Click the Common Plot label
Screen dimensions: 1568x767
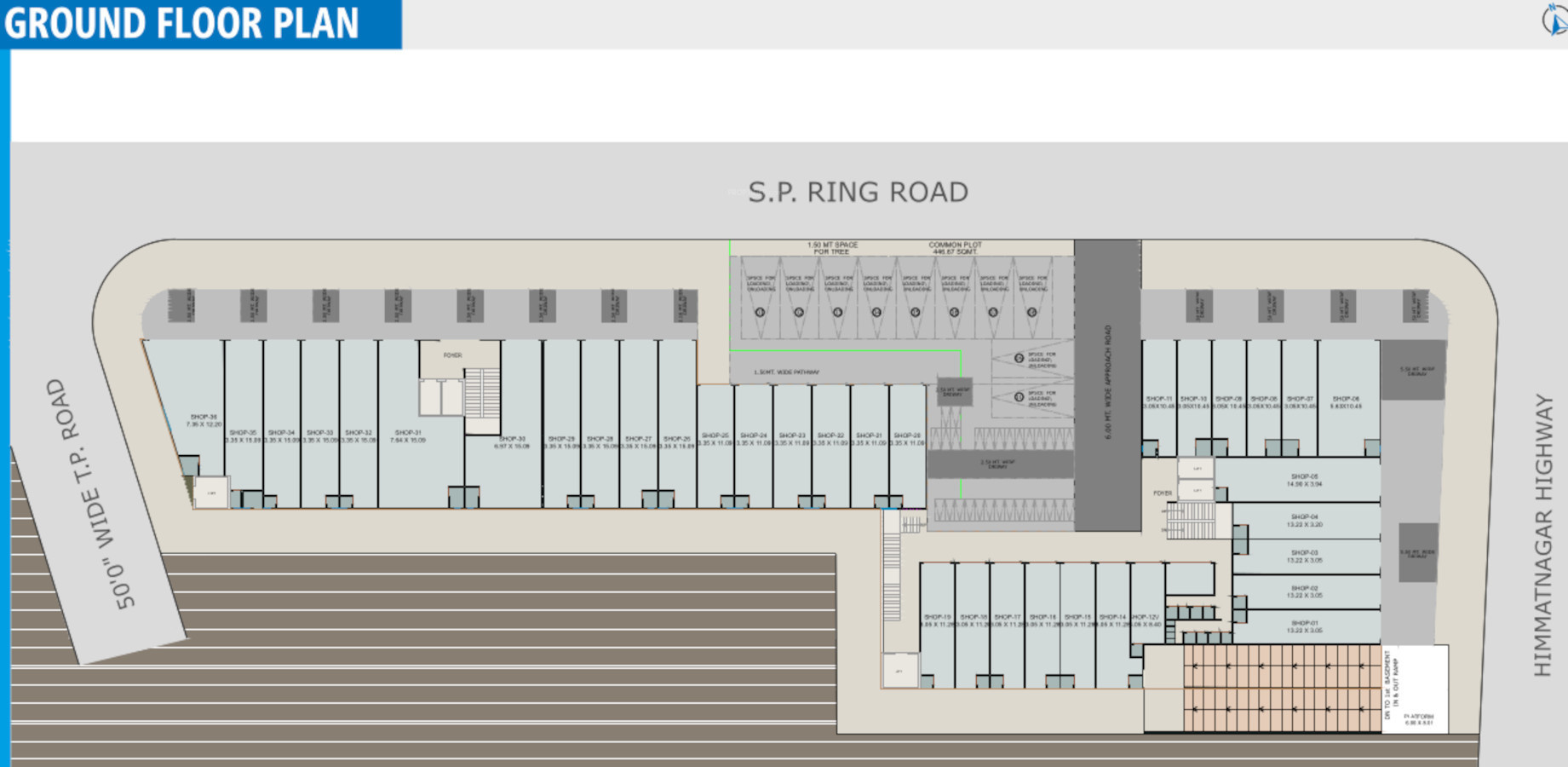click(955, 248)
